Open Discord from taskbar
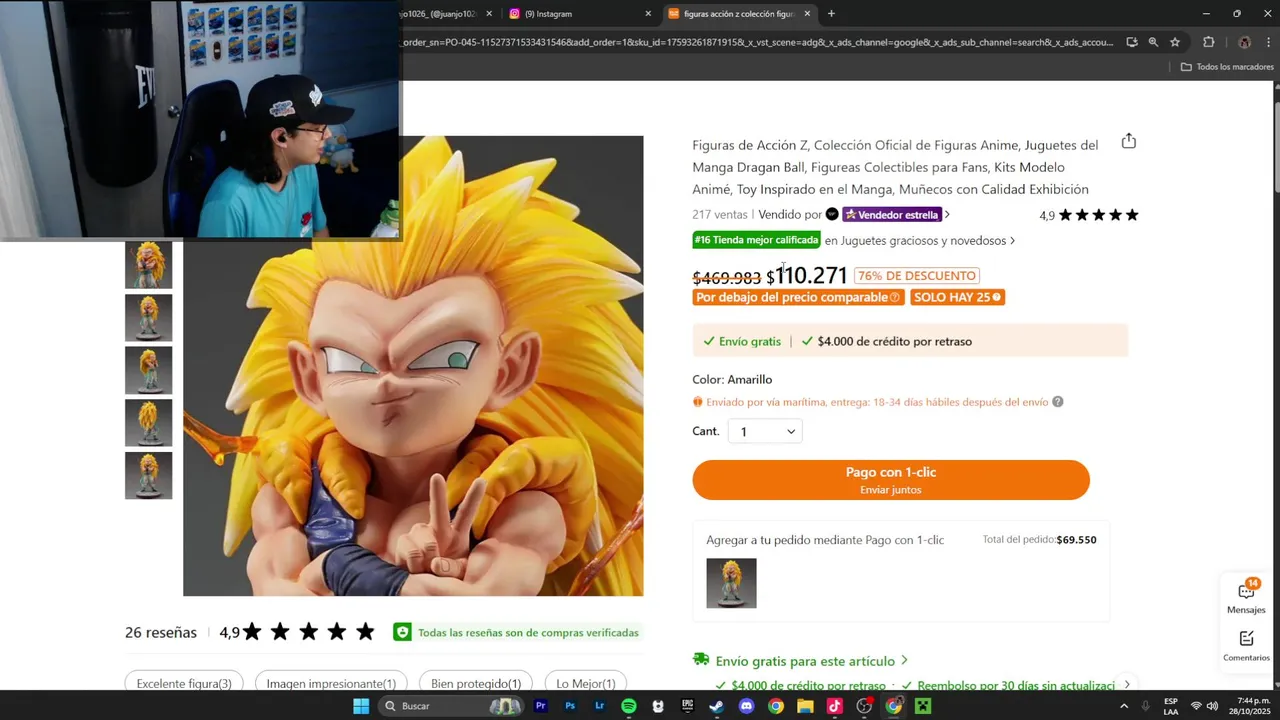 [x=746, y=706]
